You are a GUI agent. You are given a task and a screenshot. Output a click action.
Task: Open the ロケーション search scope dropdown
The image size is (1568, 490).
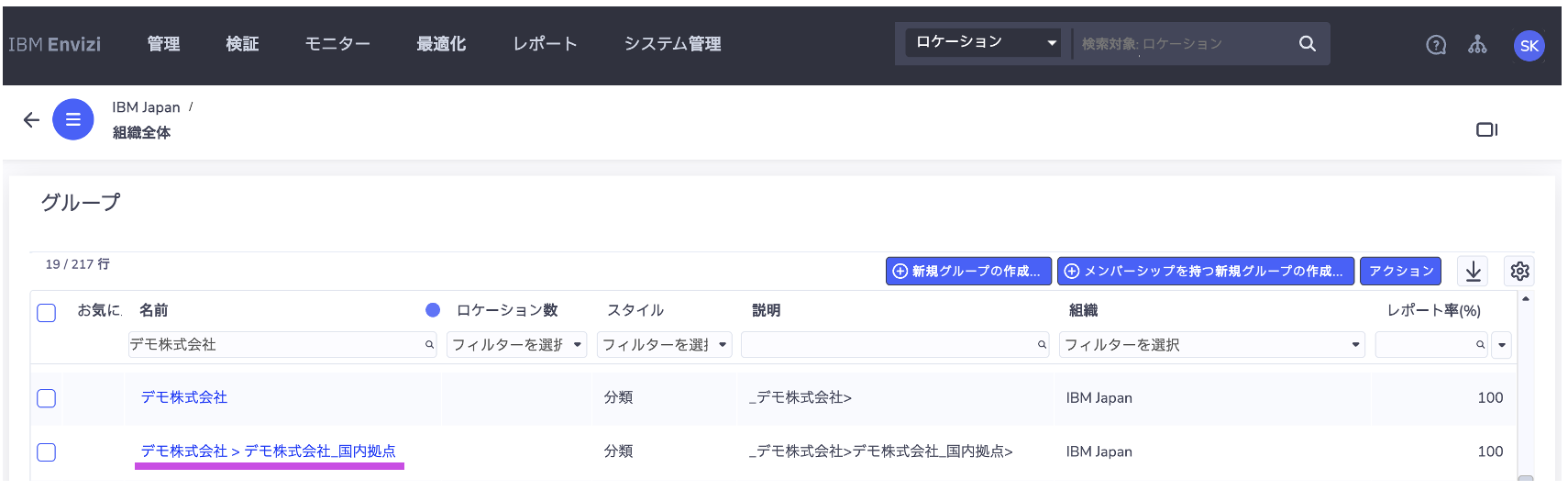point(983,42)
